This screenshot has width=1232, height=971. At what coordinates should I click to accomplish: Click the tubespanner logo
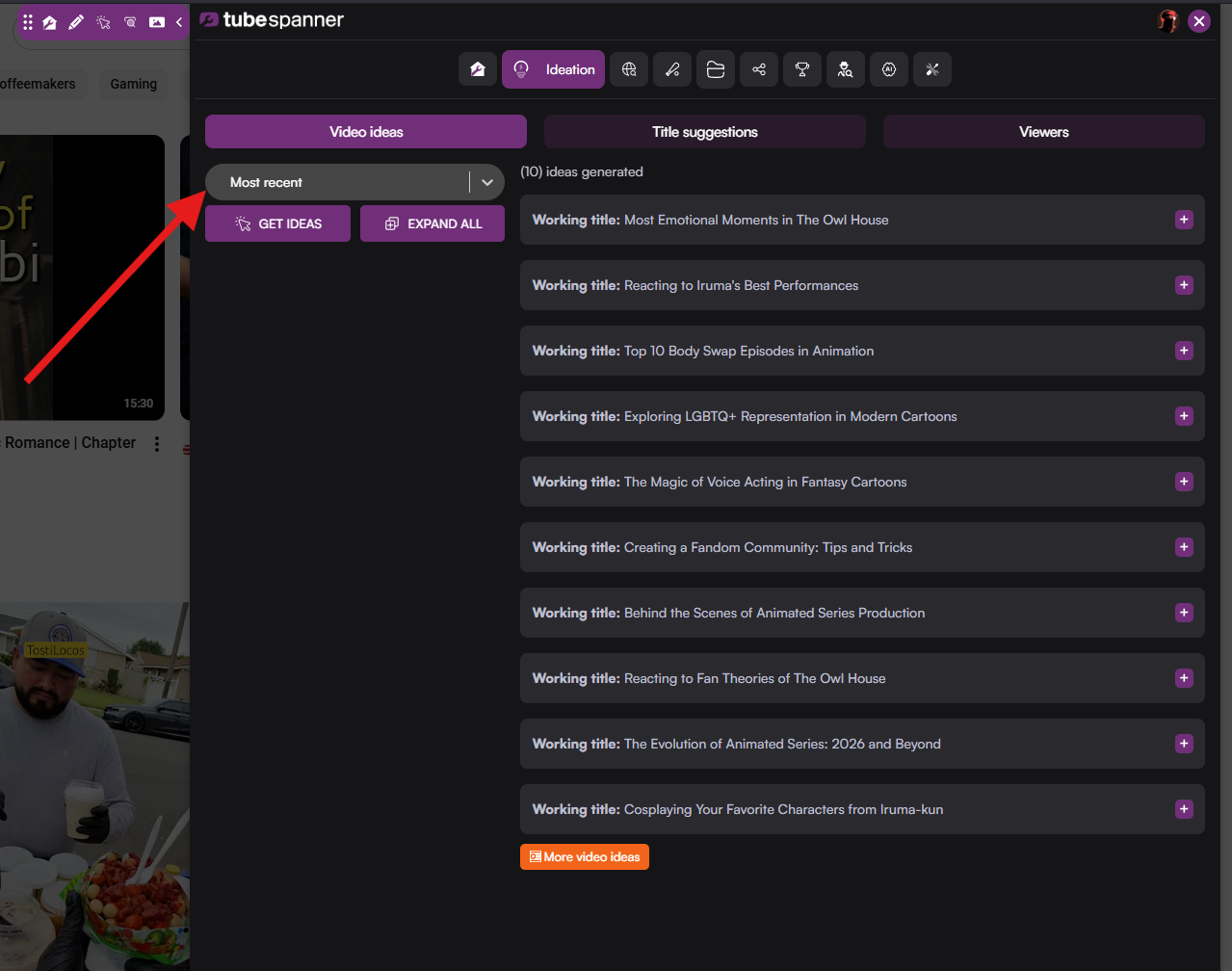(x=272, y=20)
